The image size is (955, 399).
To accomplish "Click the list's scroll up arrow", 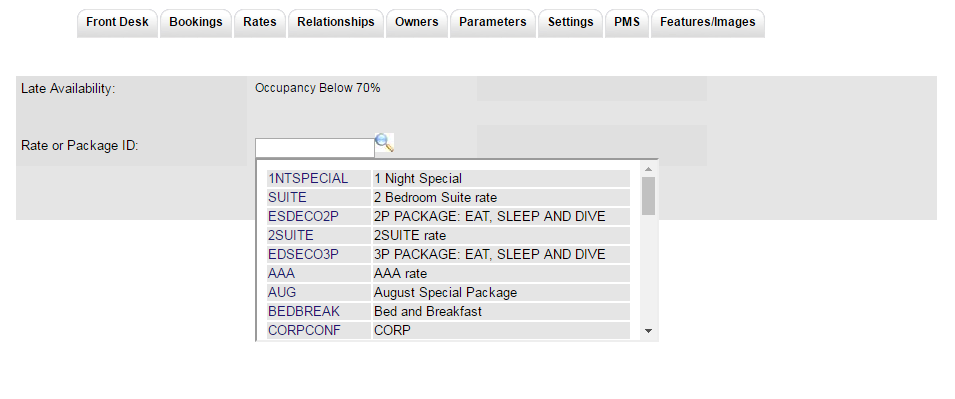I will tap(649, 169).
